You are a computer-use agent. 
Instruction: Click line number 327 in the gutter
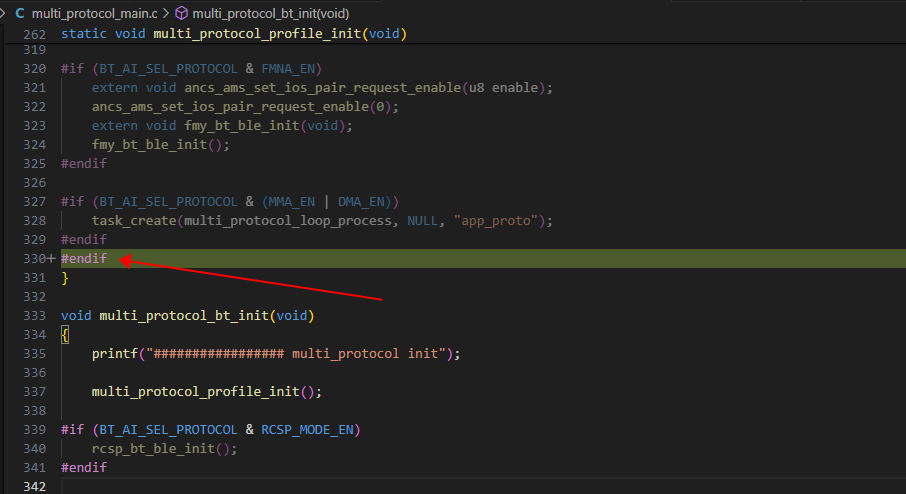[34, 202]
